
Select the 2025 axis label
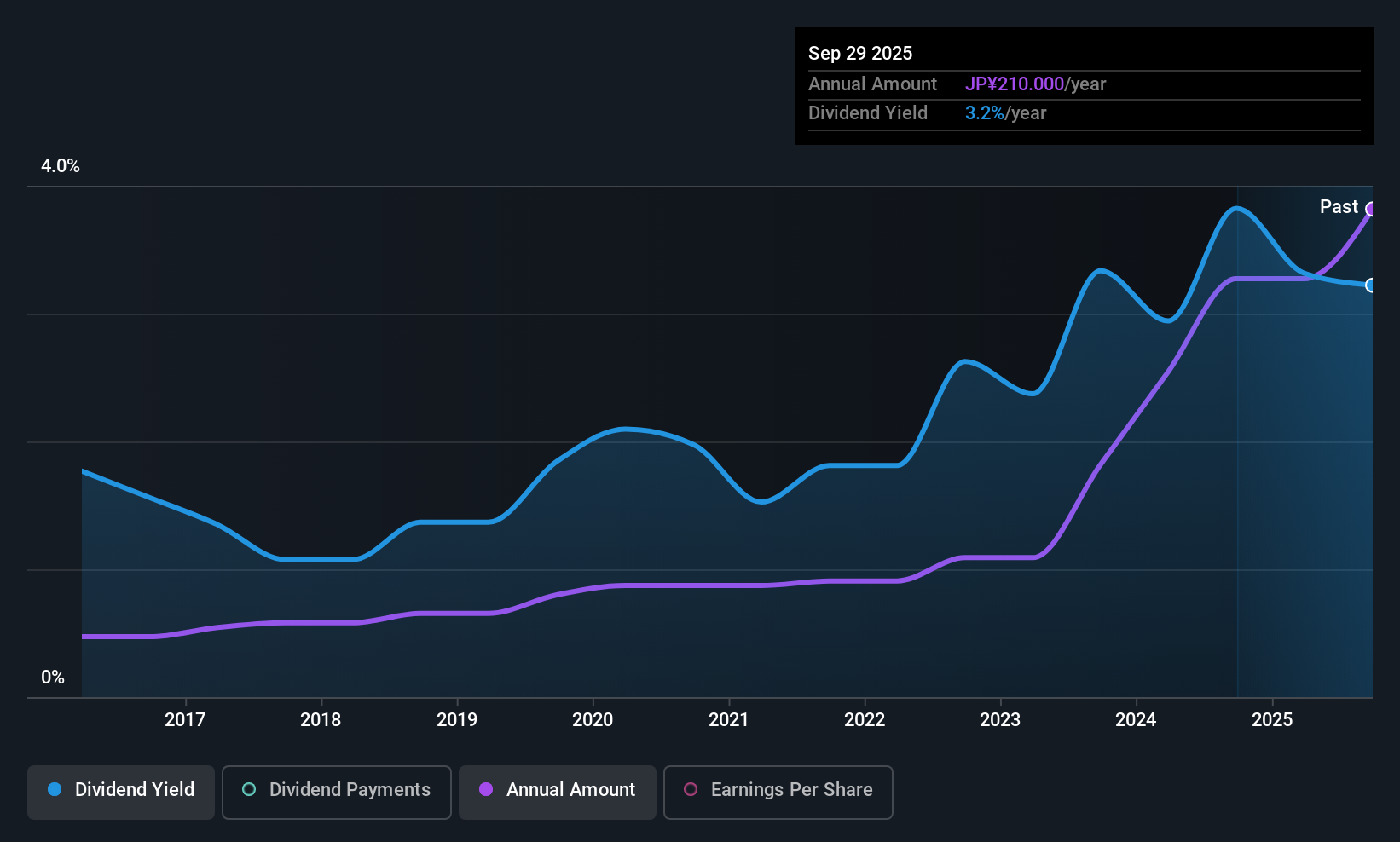(x=1272, y=719)
